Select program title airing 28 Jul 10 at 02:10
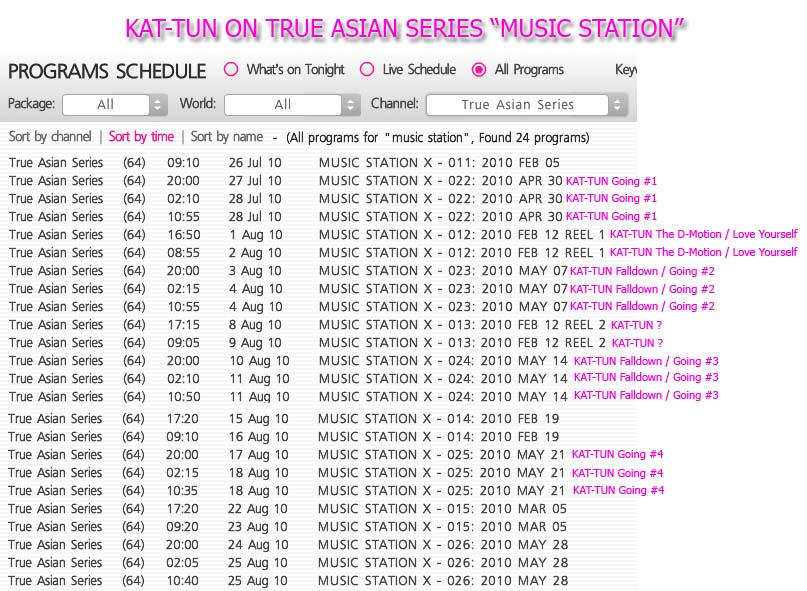 coord(441,199)
